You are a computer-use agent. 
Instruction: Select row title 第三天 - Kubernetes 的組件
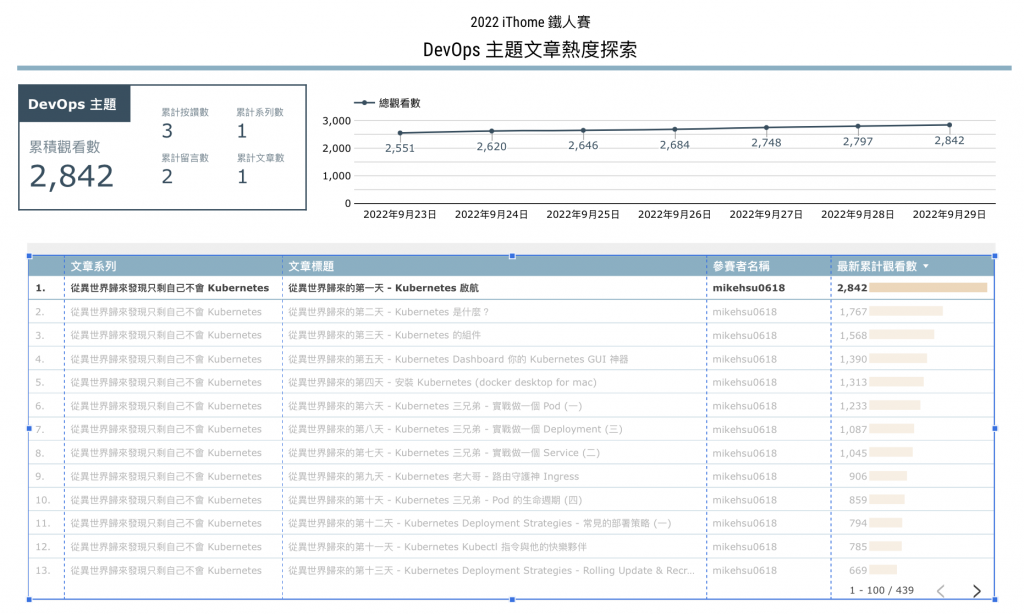tap(384, 335)
